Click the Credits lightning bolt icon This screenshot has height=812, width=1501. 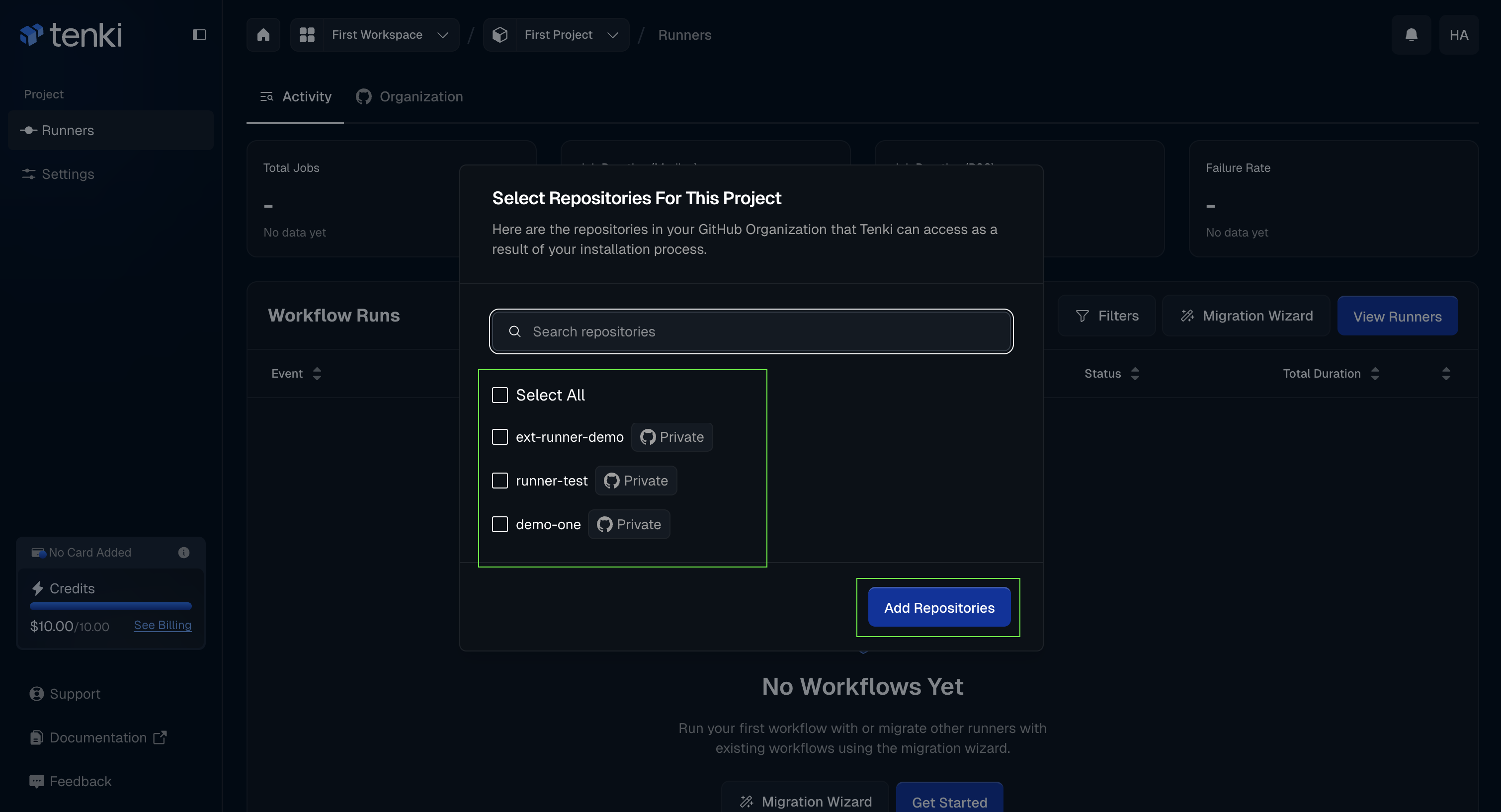(x=38, y=588)
